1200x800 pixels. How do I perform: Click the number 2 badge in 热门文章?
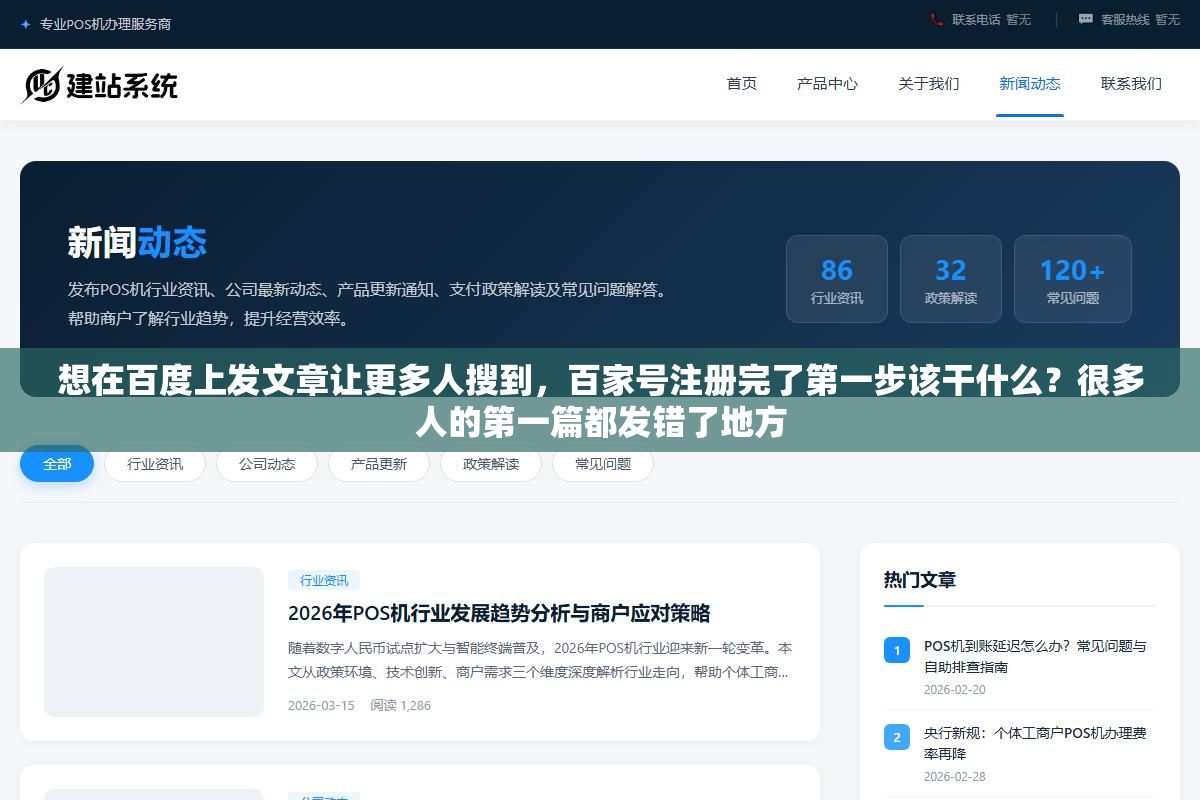[x=897, y=737]
